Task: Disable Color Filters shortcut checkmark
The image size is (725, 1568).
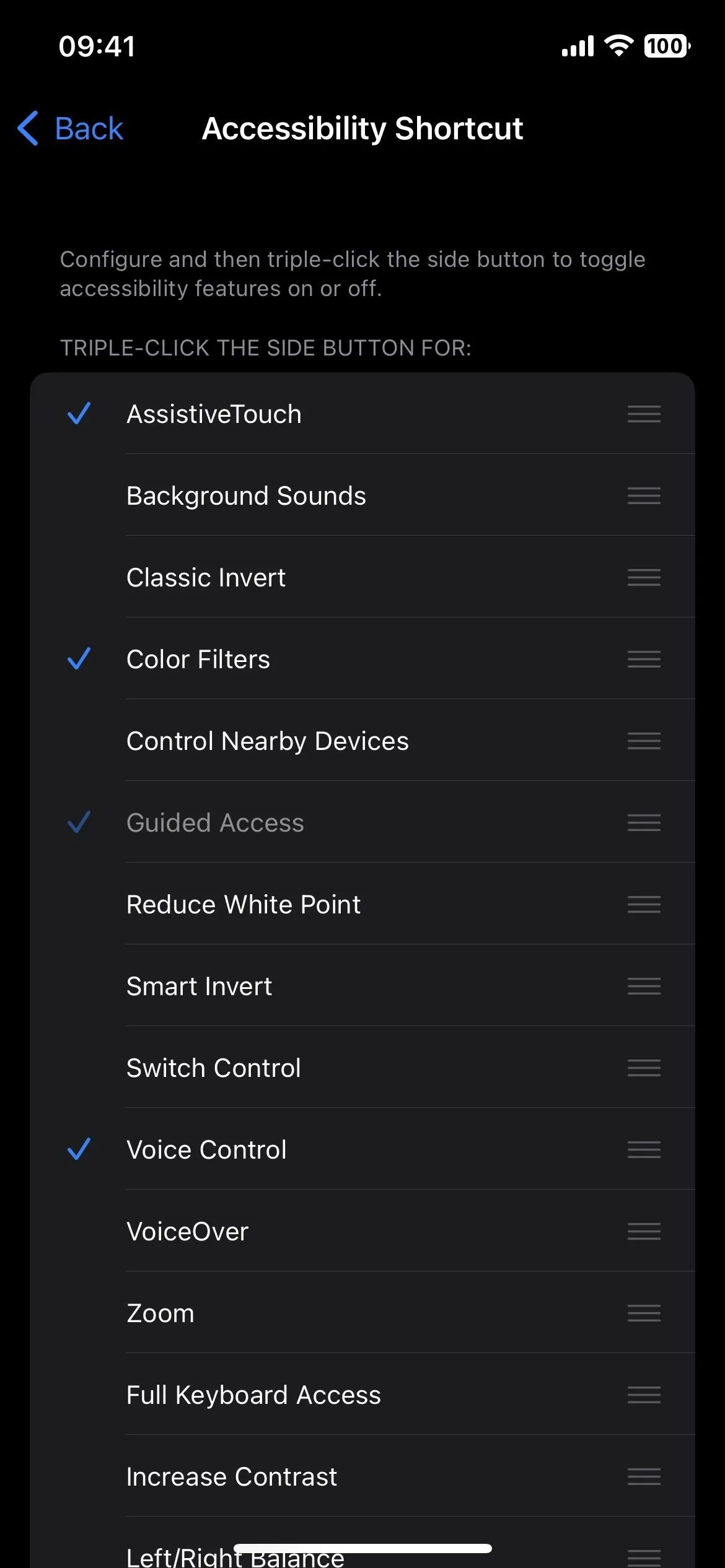Action: point(79,659)
